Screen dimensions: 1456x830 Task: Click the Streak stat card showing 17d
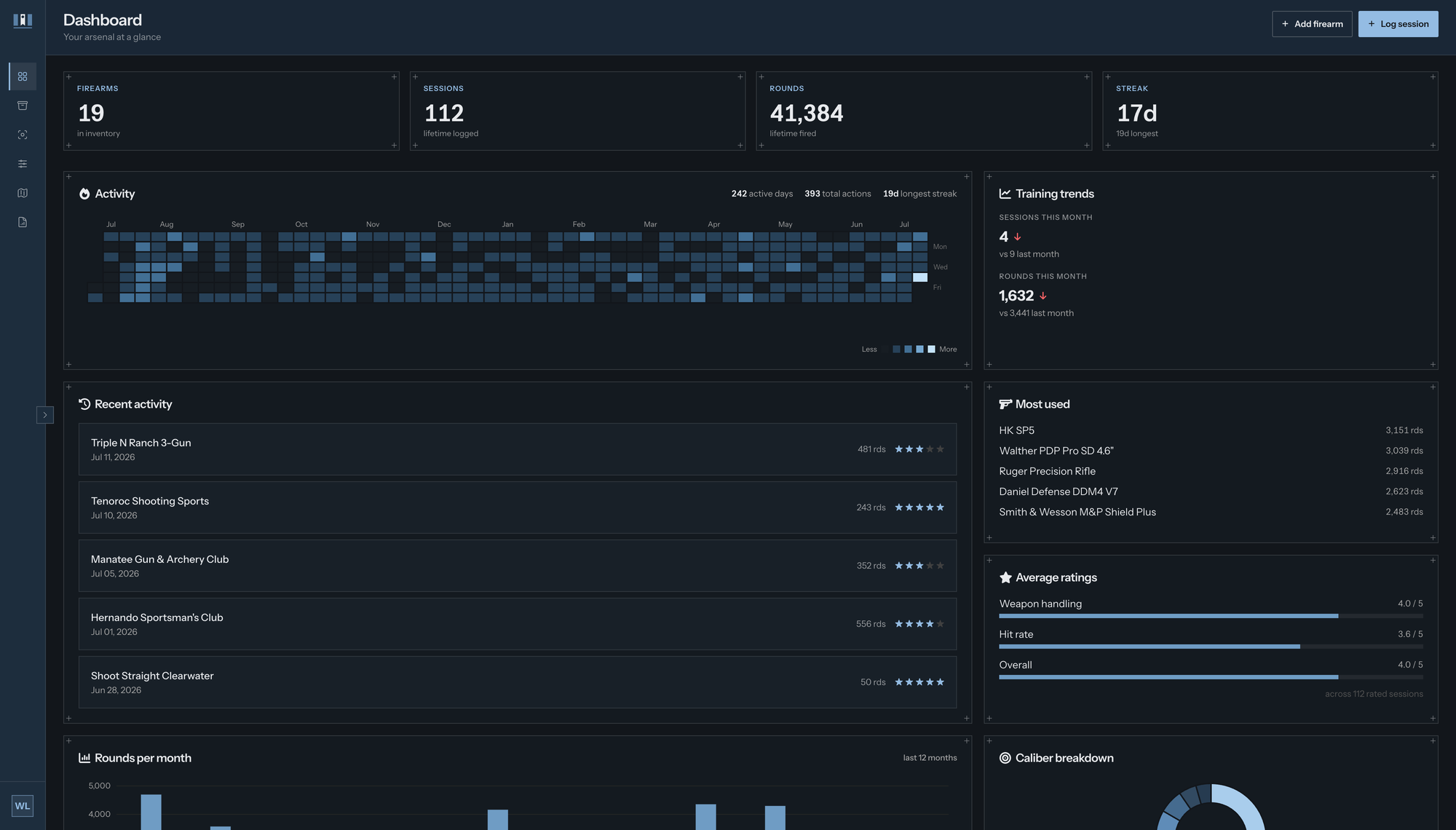coord(1270,111)
